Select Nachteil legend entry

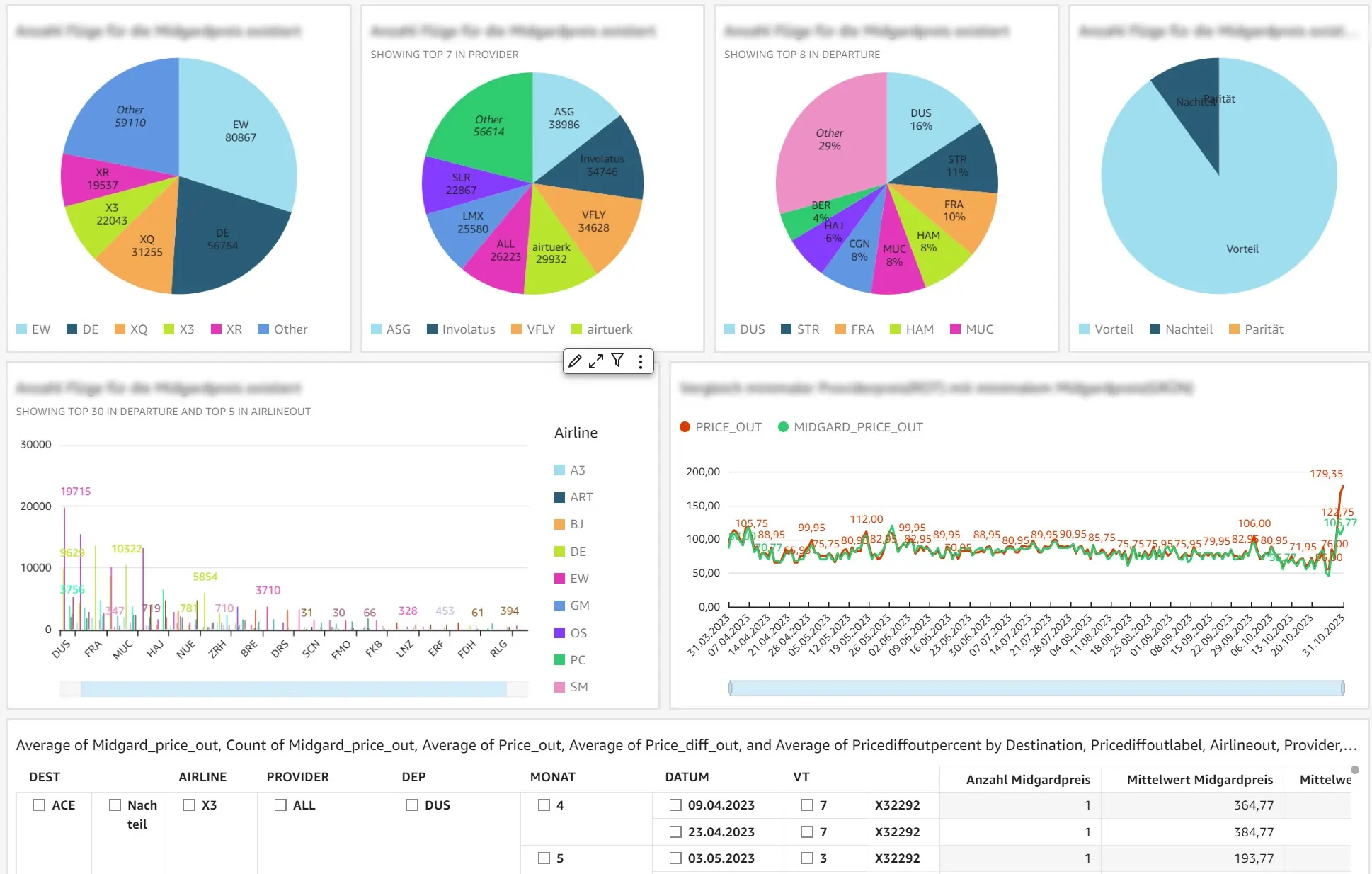[1181, 329]
